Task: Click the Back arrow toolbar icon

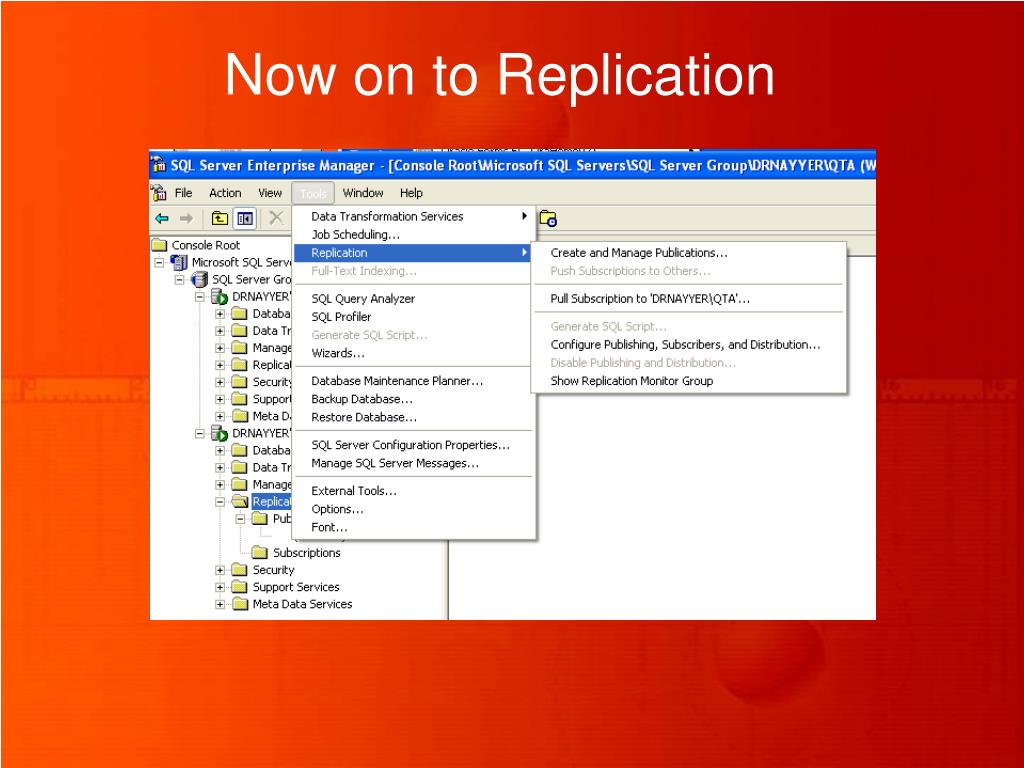Action: (x=161, y=218)
